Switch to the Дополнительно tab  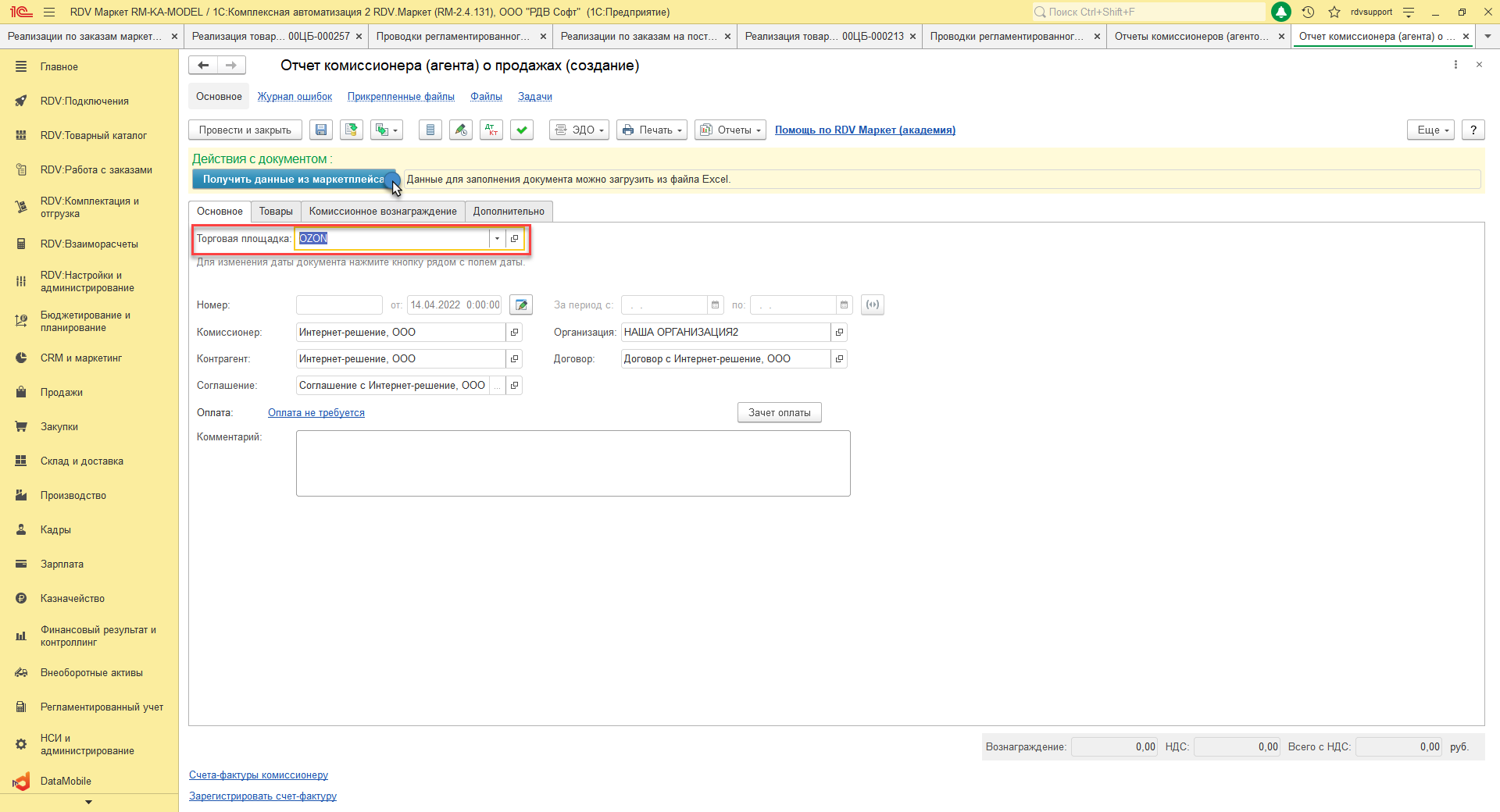[x=509, y=212]
